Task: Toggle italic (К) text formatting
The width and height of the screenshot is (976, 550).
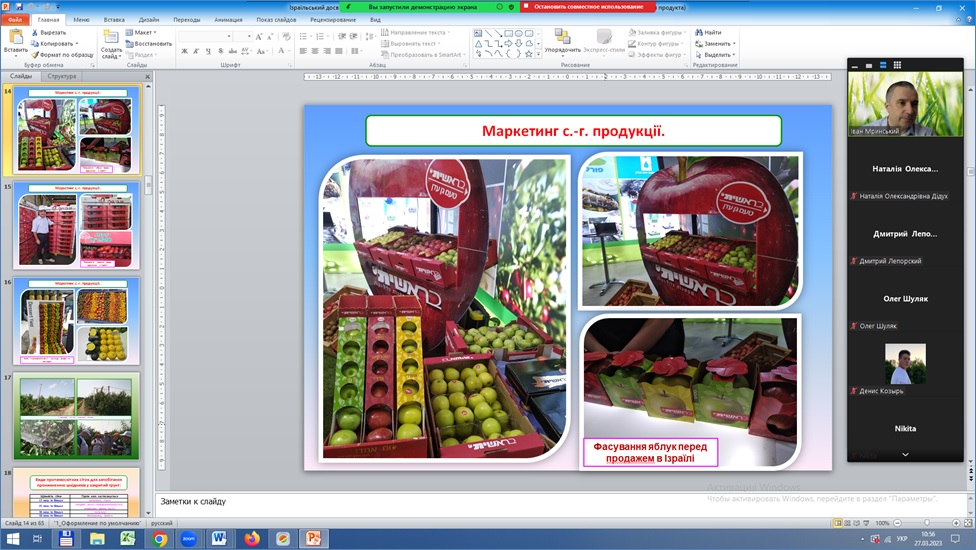Action: [x=197, y=51]
